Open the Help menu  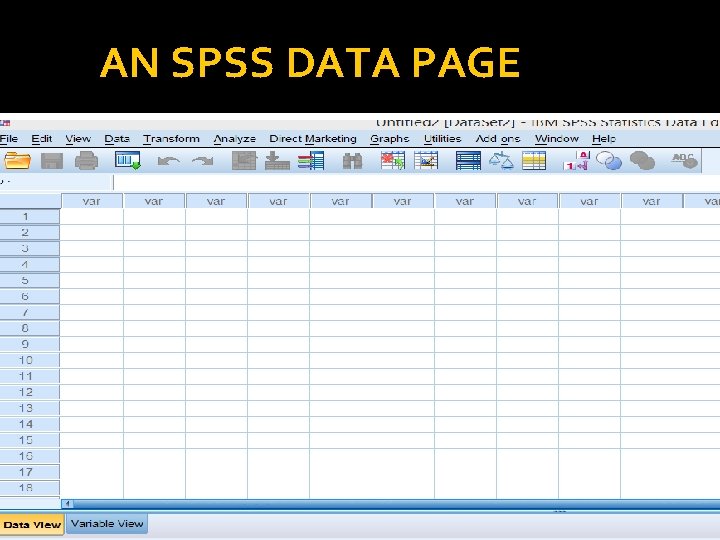(x=603, y=139)
